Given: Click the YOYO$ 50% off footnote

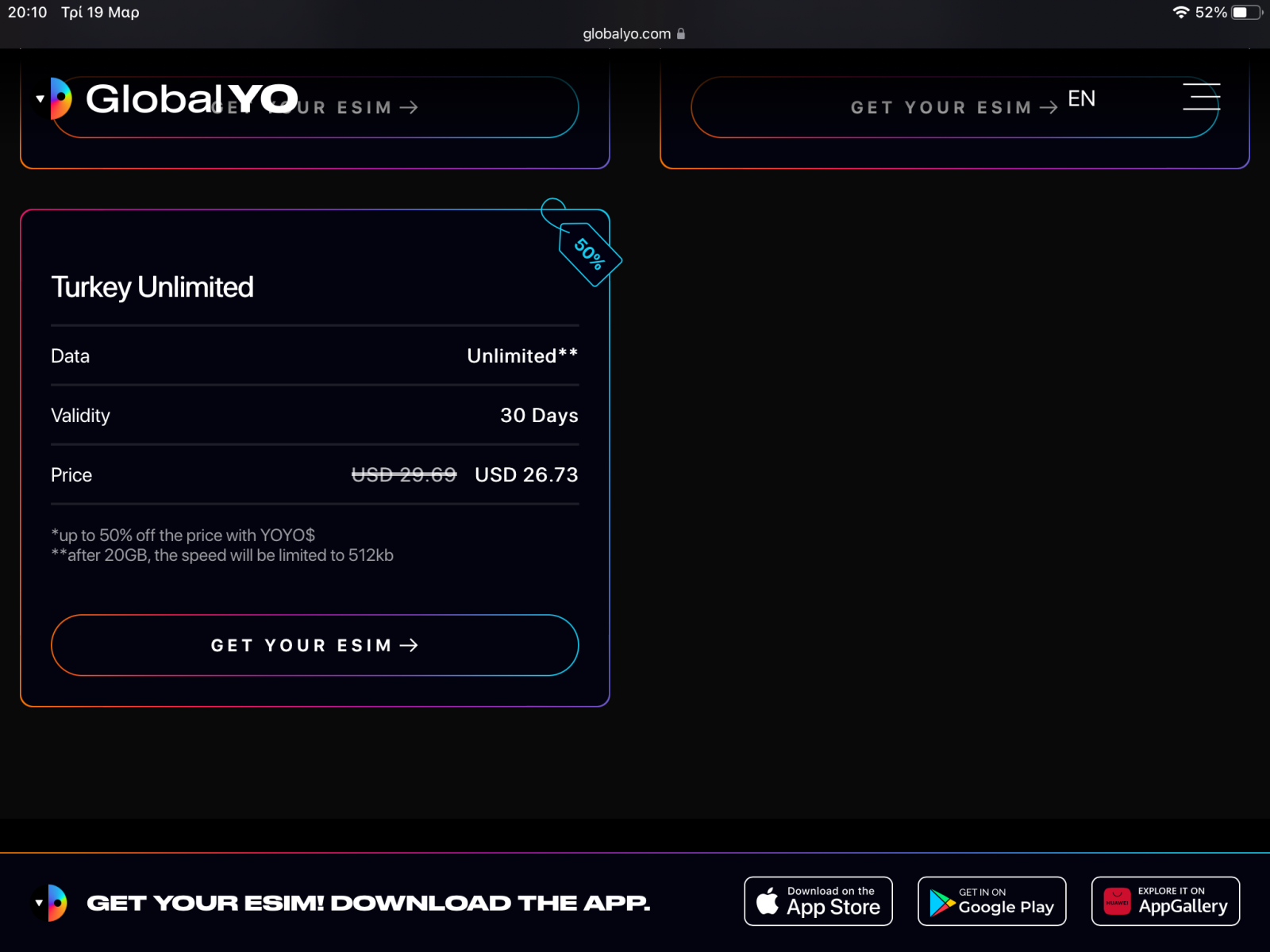Looking at the screenshot, I should coord(183,535).
